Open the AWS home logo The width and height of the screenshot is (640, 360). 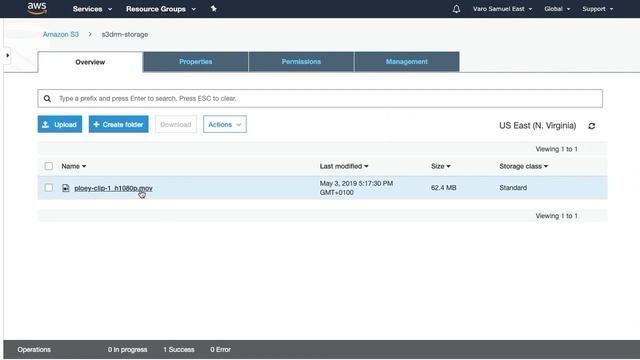pyautogui.click(x=37, y=8)
